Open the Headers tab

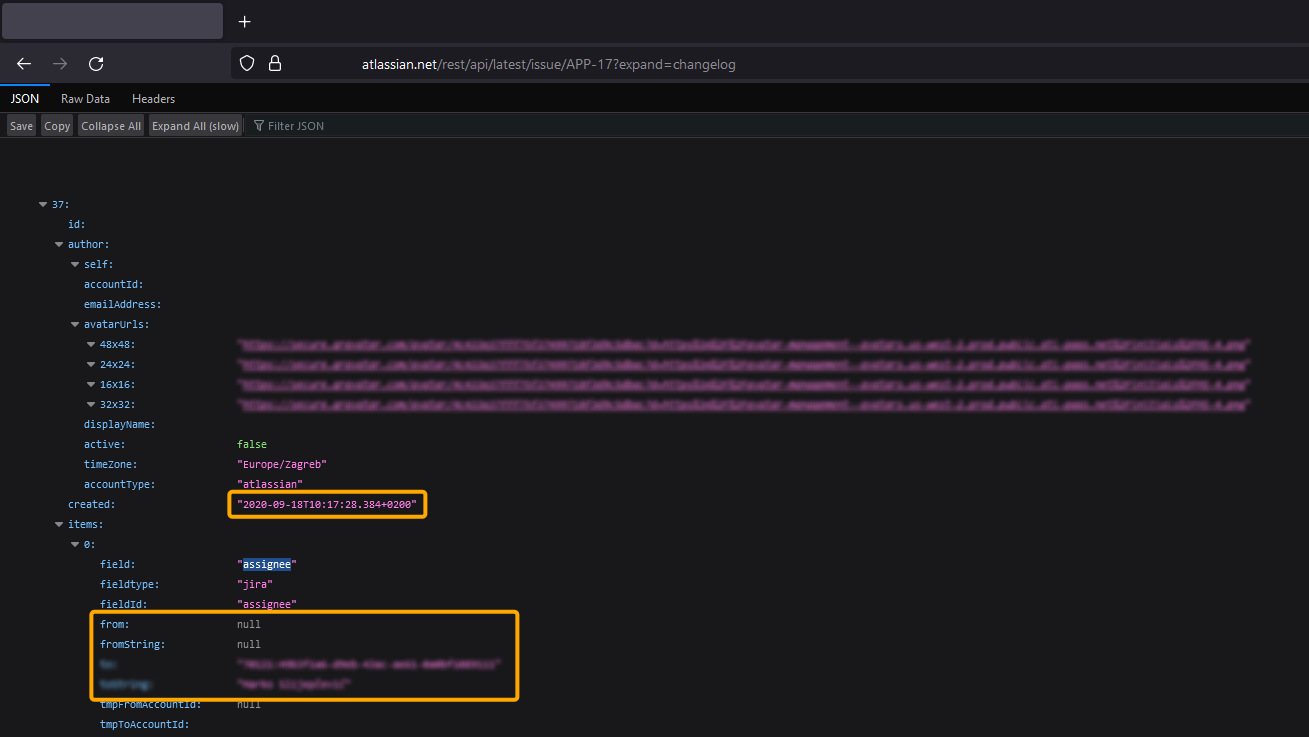(x=153, y=98)
